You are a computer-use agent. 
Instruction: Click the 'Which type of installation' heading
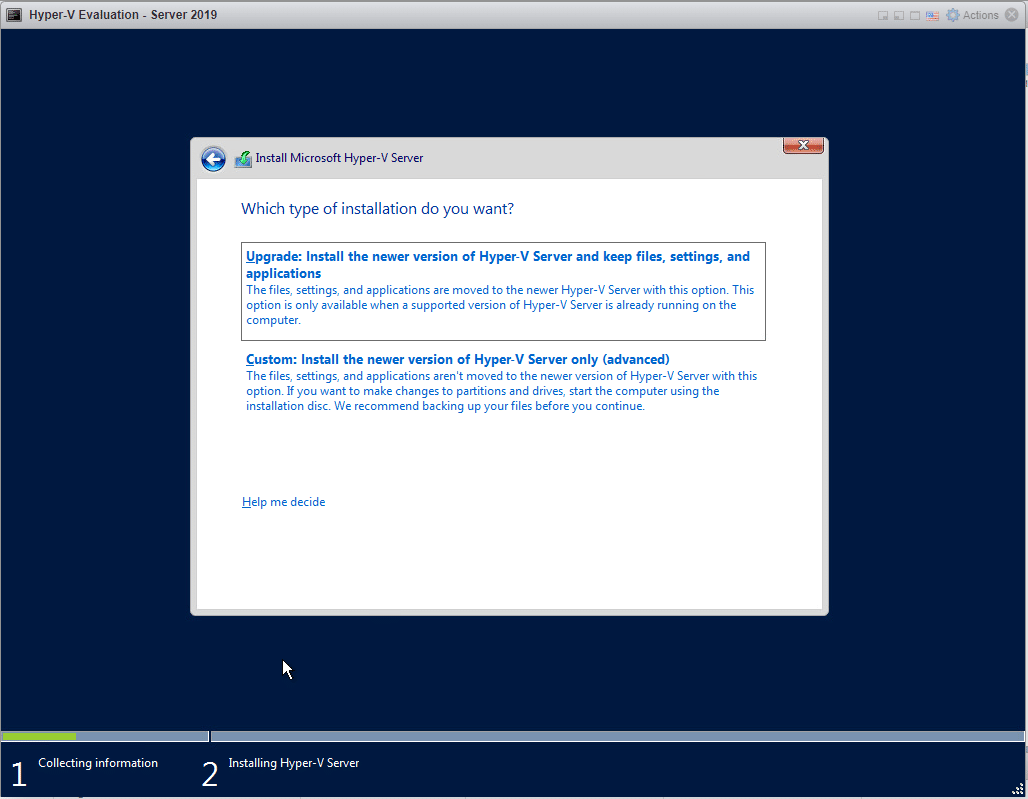tap(378, 209)
